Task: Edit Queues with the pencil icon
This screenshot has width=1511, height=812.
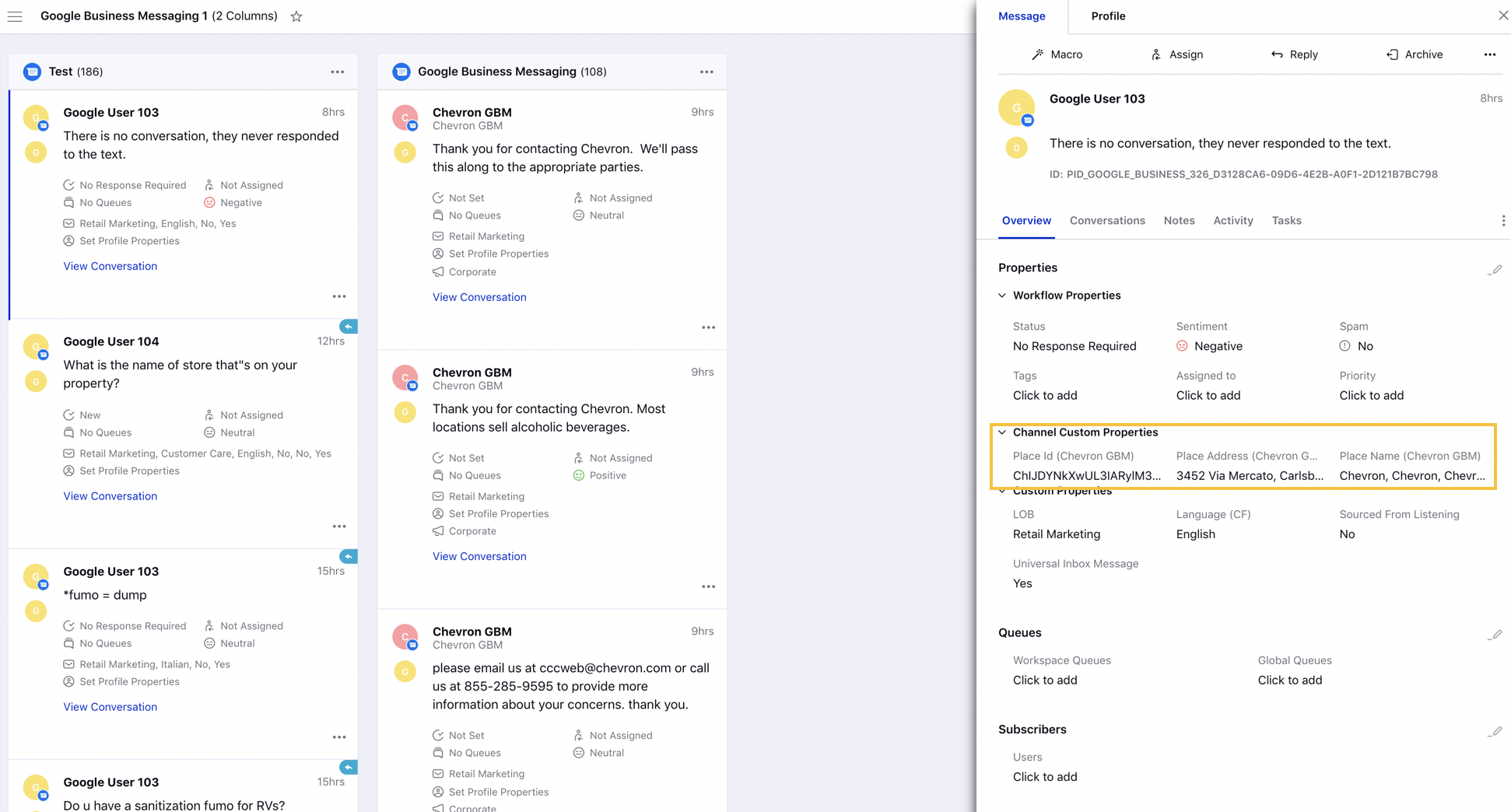Action: pos(1495,635)
